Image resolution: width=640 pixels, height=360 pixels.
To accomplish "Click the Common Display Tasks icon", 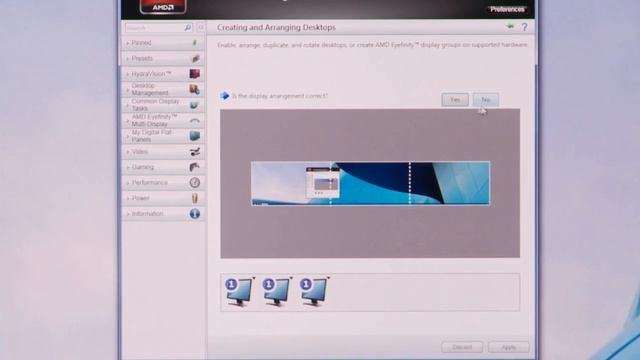I will [194, 105].
